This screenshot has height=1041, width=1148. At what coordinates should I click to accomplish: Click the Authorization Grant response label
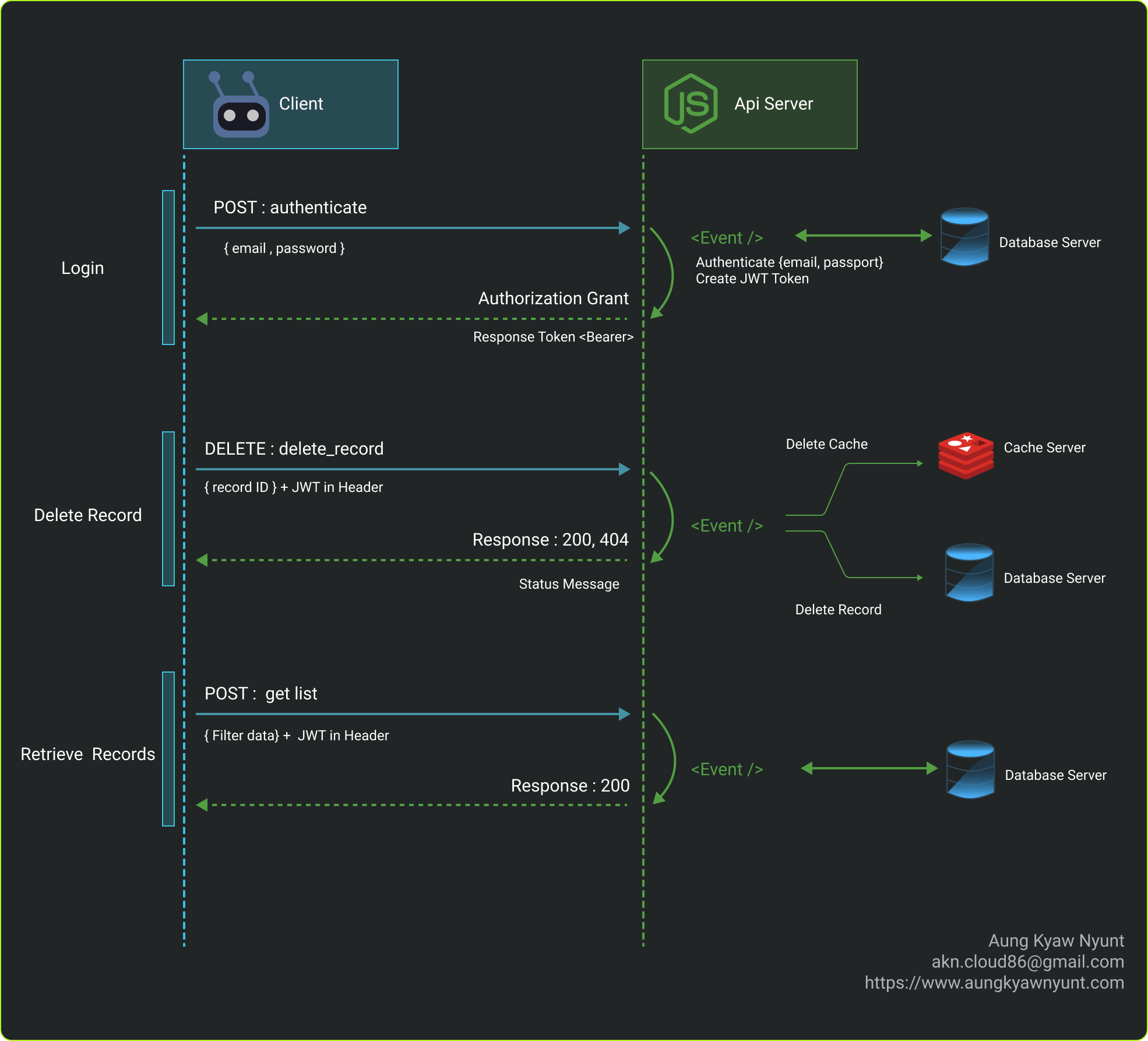click(x=553, y=298)
